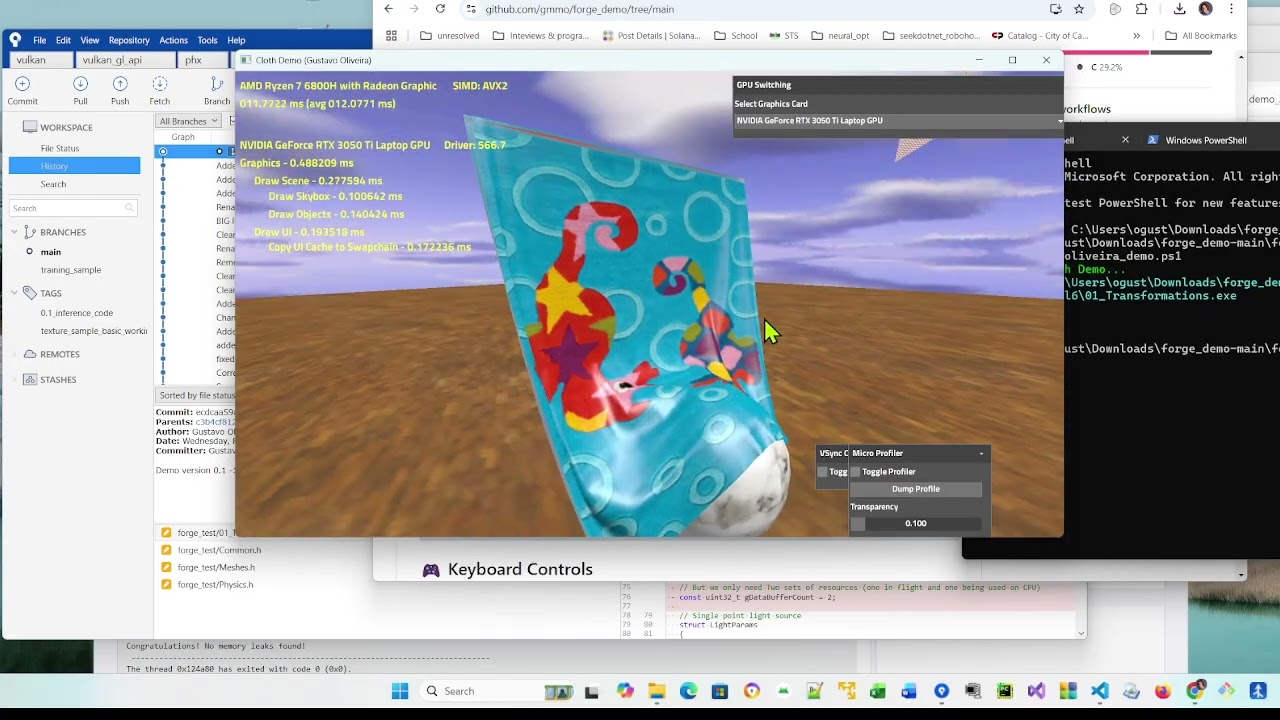Toggle the bookmark star in the address bar
The width and height of the screenshot is (1280, 720).
(1076, 9)
